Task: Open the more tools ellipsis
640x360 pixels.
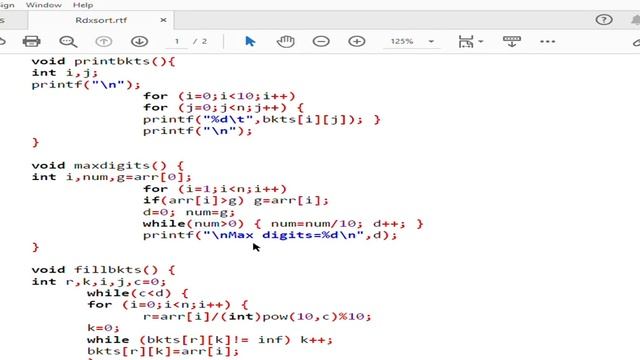Action: coord(547,41)
